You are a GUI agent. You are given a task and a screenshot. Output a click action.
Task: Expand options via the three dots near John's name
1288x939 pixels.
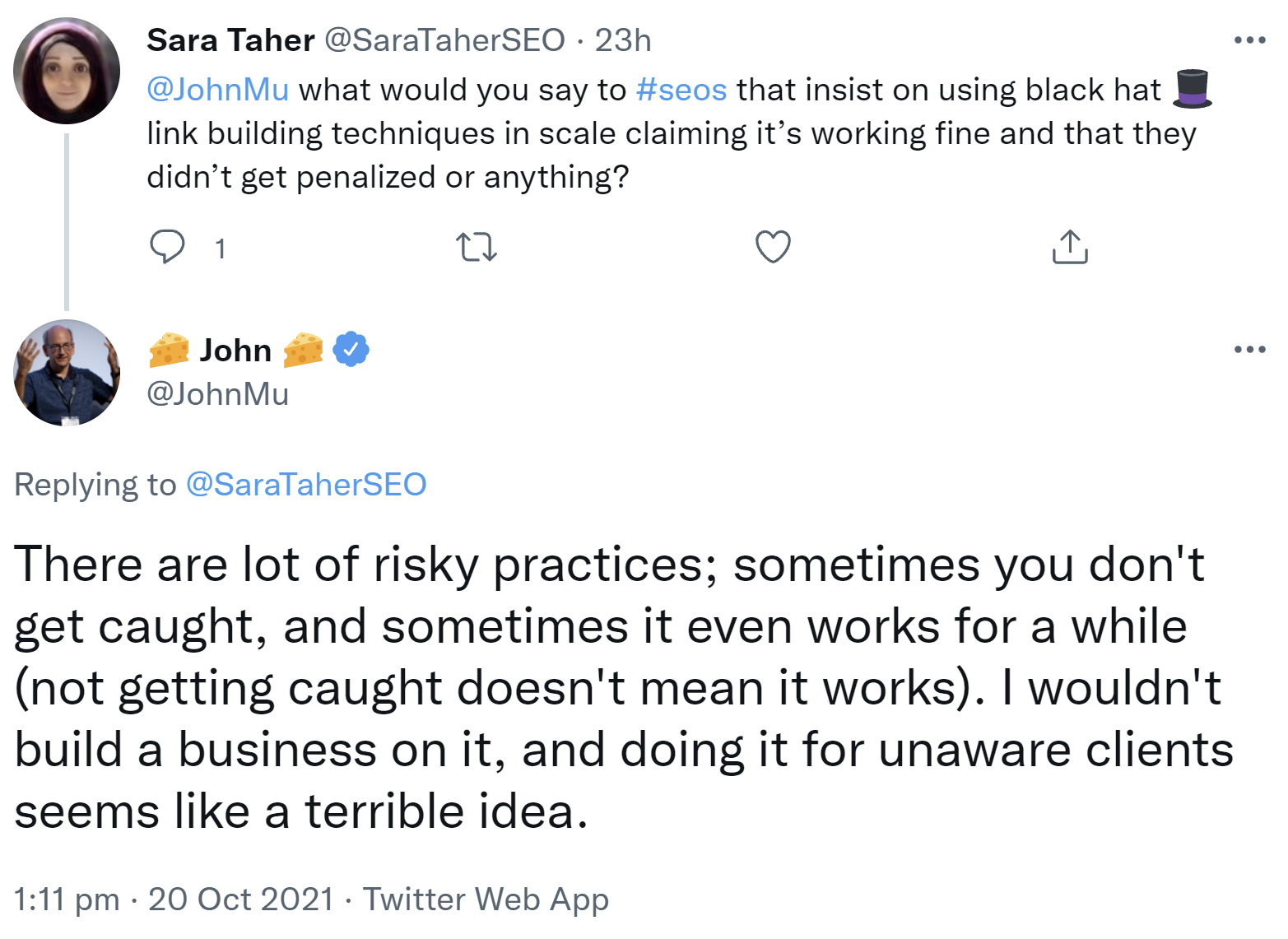tap(1250, 348)
